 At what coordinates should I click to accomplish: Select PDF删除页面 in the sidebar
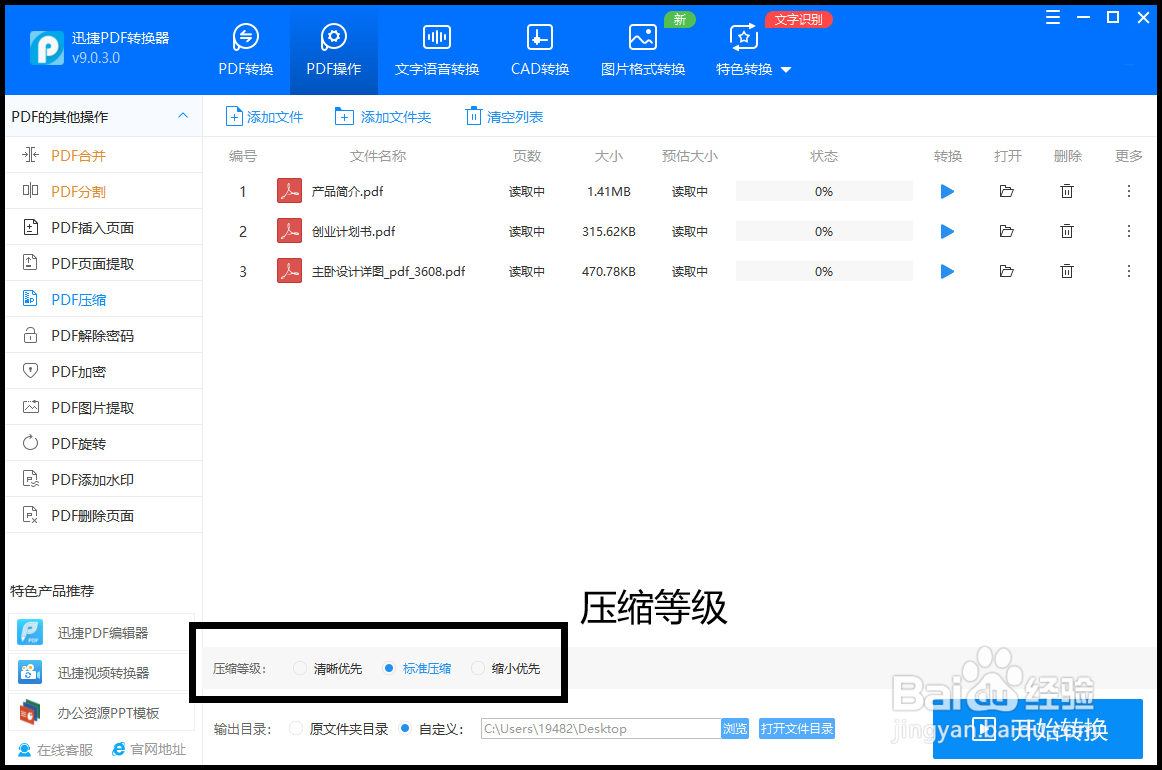coord(104,515)
